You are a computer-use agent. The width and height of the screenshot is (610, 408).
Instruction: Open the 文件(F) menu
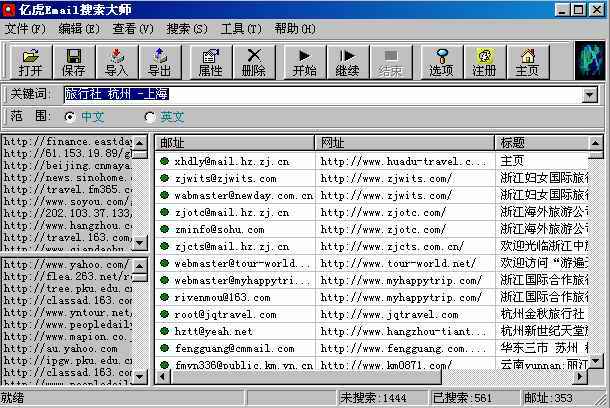[x=25, y=29]
